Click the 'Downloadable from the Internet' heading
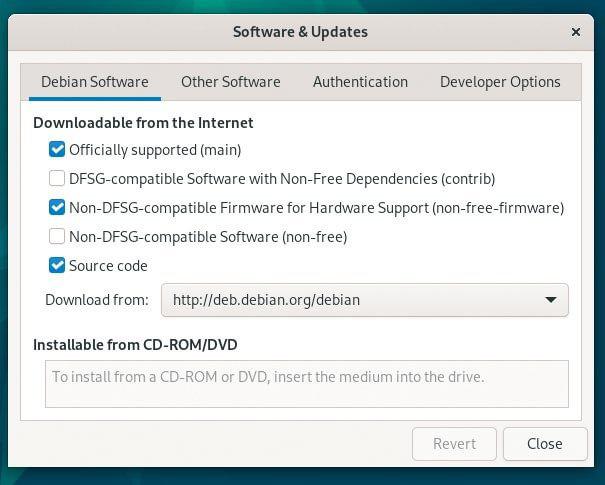 [x=143, y=123]
